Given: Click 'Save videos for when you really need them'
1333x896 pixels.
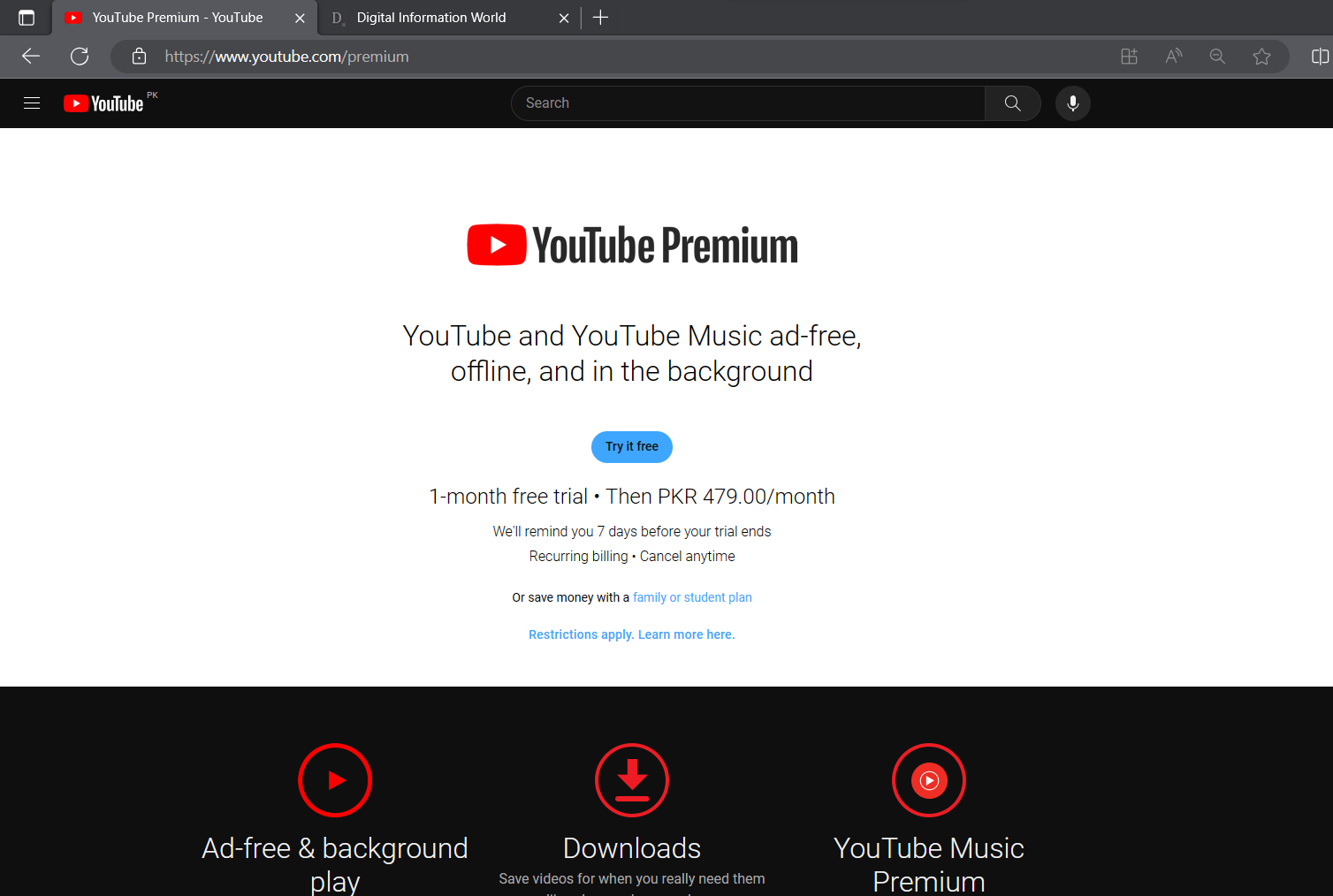Looking at the screenshot, I should click(632, 878).
